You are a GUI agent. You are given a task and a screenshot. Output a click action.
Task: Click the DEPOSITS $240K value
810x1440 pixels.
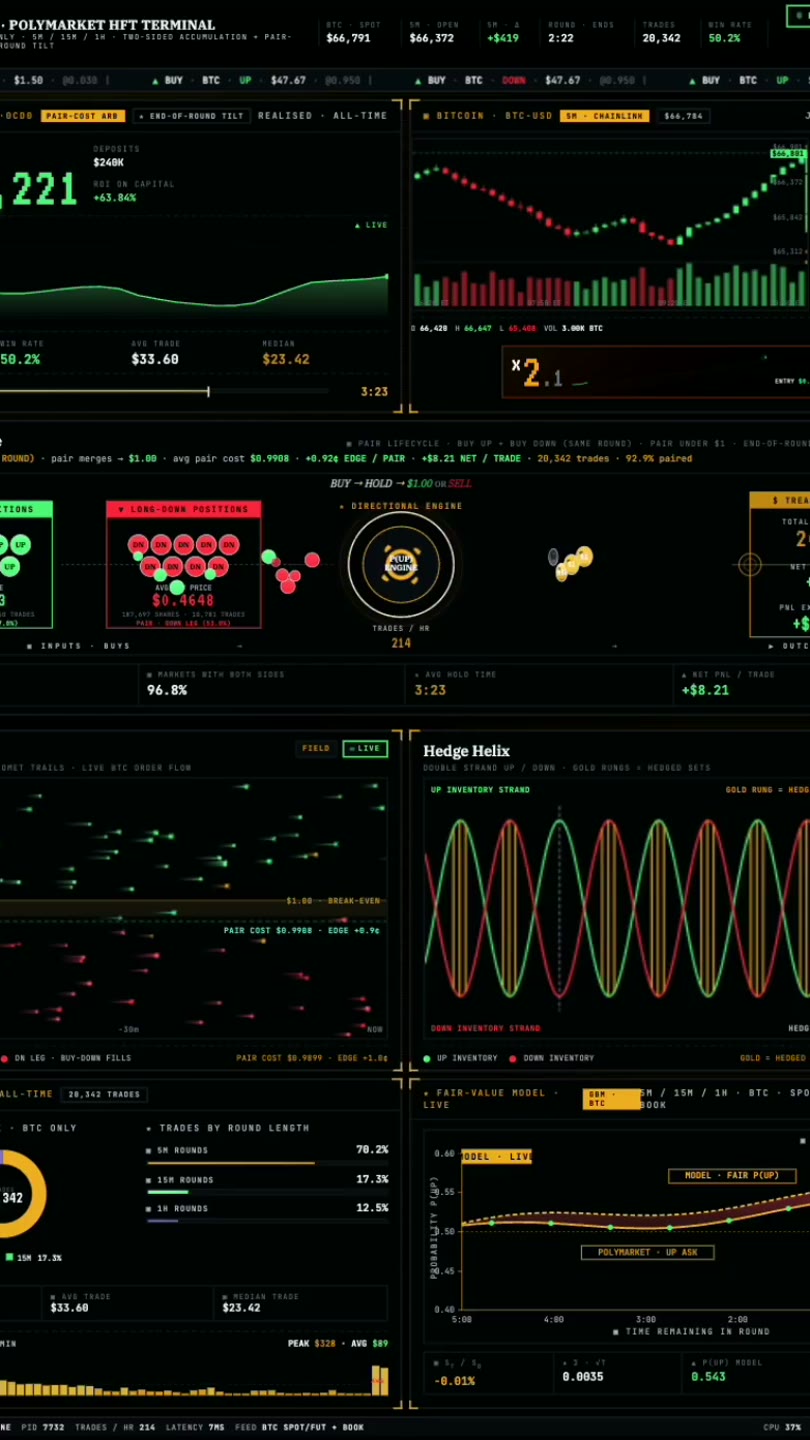coord(109,162)
